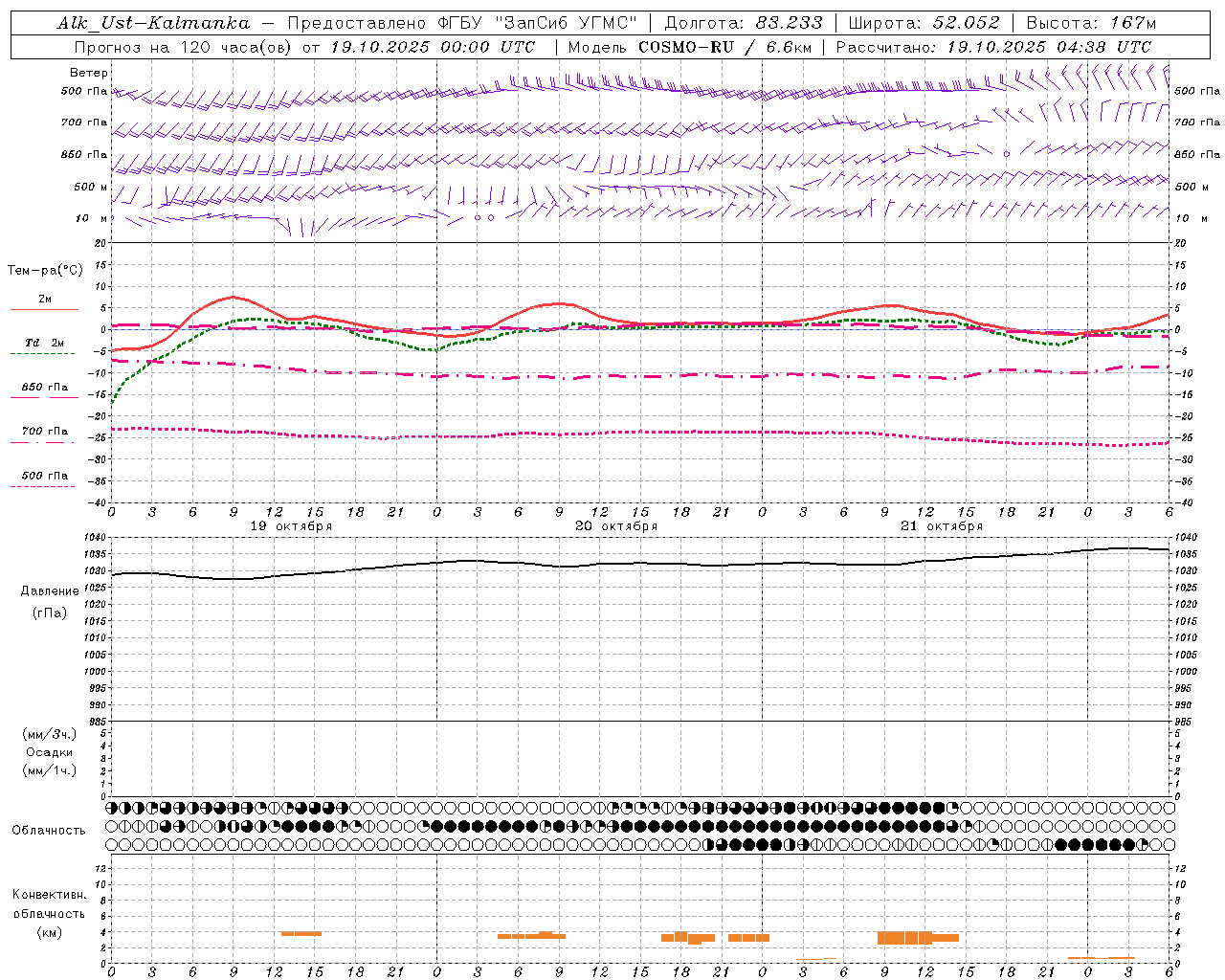Image resolution: width=1225 pixels, height=980 pixels.
Task: Click the '(мм/3ч.)' precipitation unit label
Action: click(50, 734)
